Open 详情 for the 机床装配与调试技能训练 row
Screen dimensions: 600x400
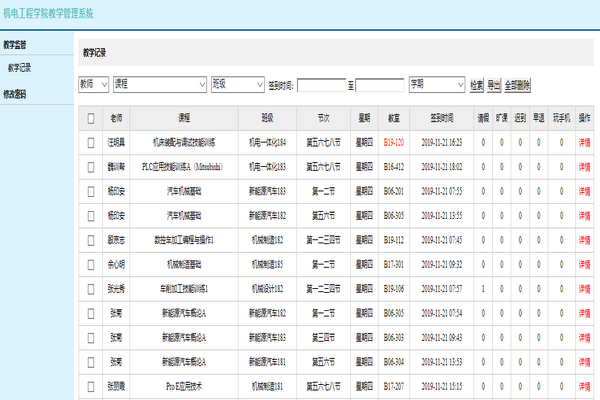pos(585,142)
